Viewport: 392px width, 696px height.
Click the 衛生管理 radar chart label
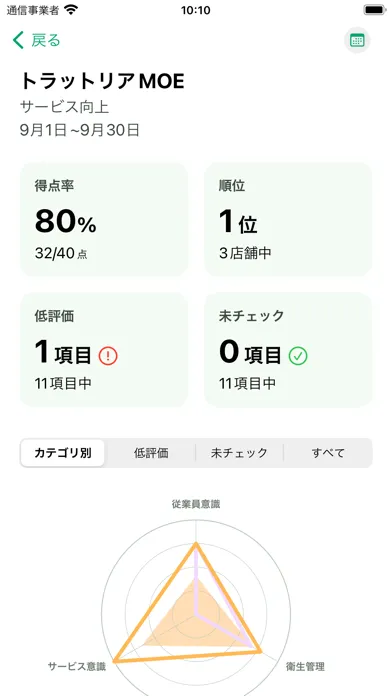(305, 666)
